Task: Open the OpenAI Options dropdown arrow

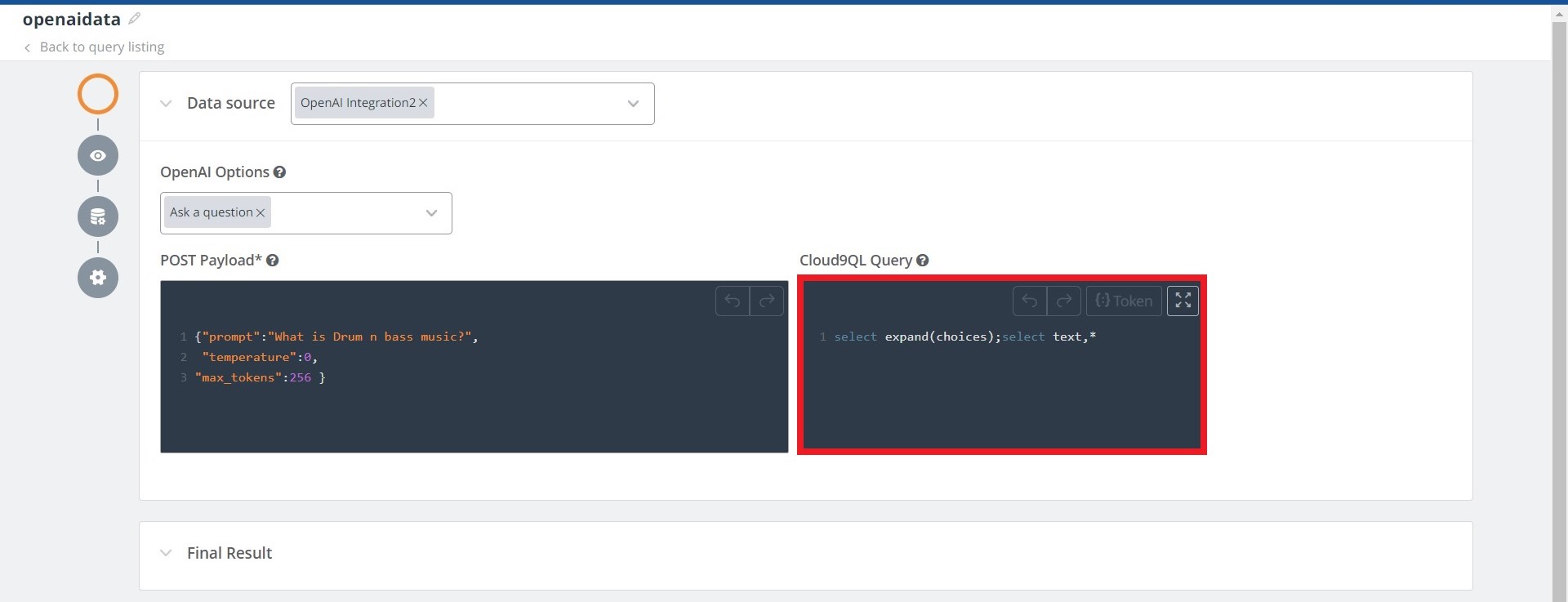Action: click(431, 213)
